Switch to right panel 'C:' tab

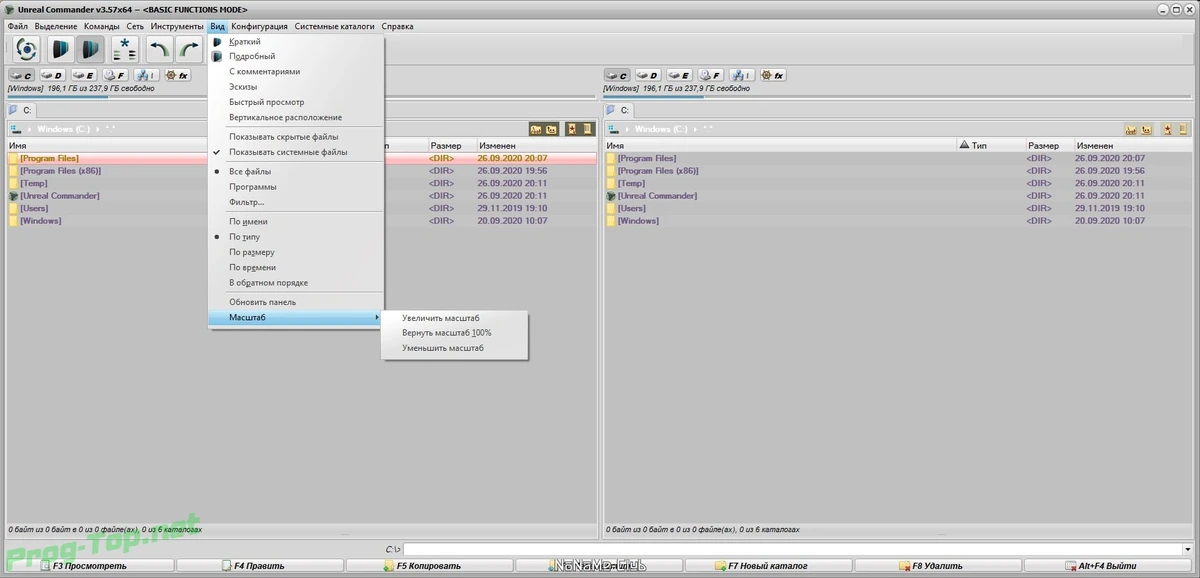point(620,110)
